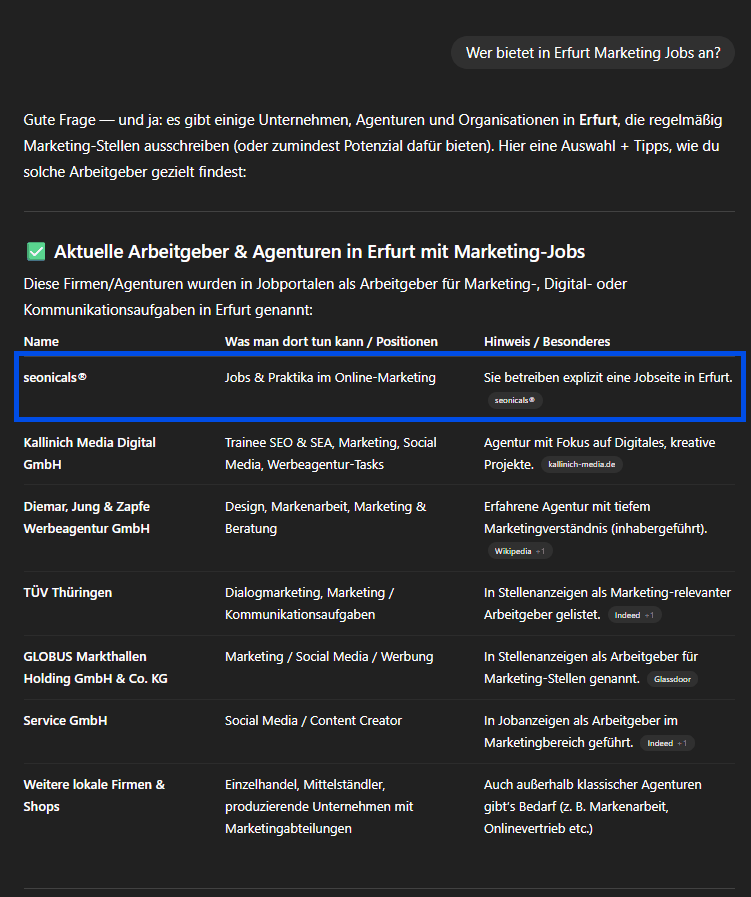Viewport: 751px width, 897px height.
Task: Click 'Sie betreiben explizit eine Jobseite in Erfurt.'
Action: pos(608,378)
